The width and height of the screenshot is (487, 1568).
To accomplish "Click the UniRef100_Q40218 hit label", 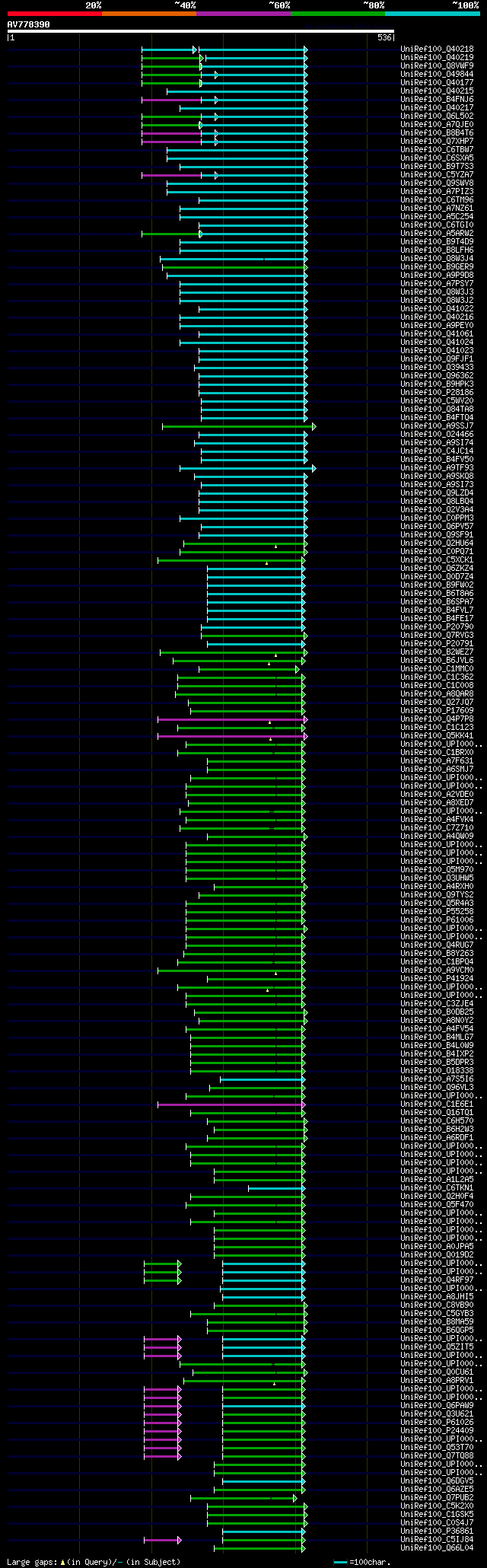I will coord(437,49).
